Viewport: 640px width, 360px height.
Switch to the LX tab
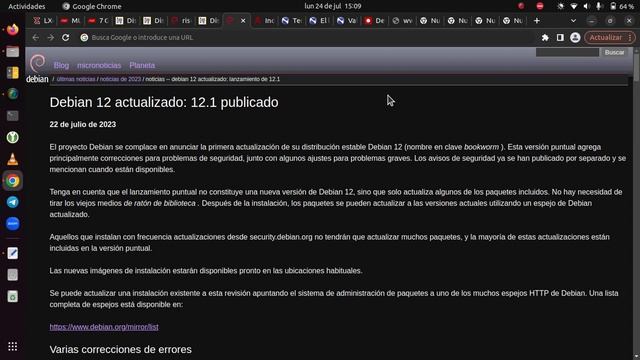43,20
